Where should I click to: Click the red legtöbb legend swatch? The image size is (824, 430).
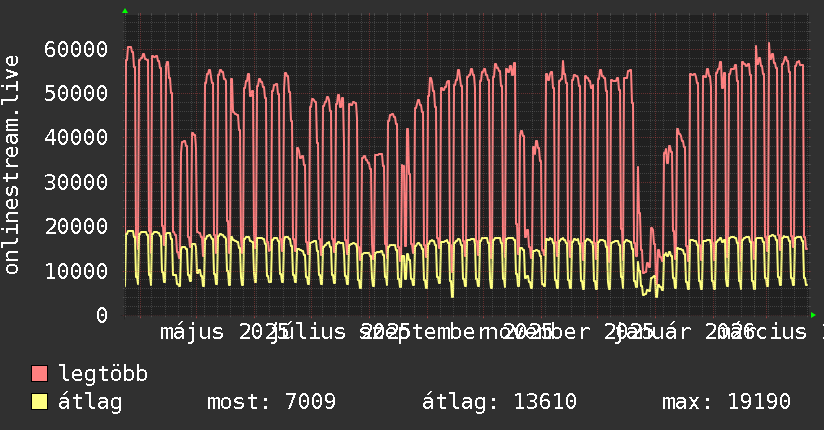(x=39, y=374)
